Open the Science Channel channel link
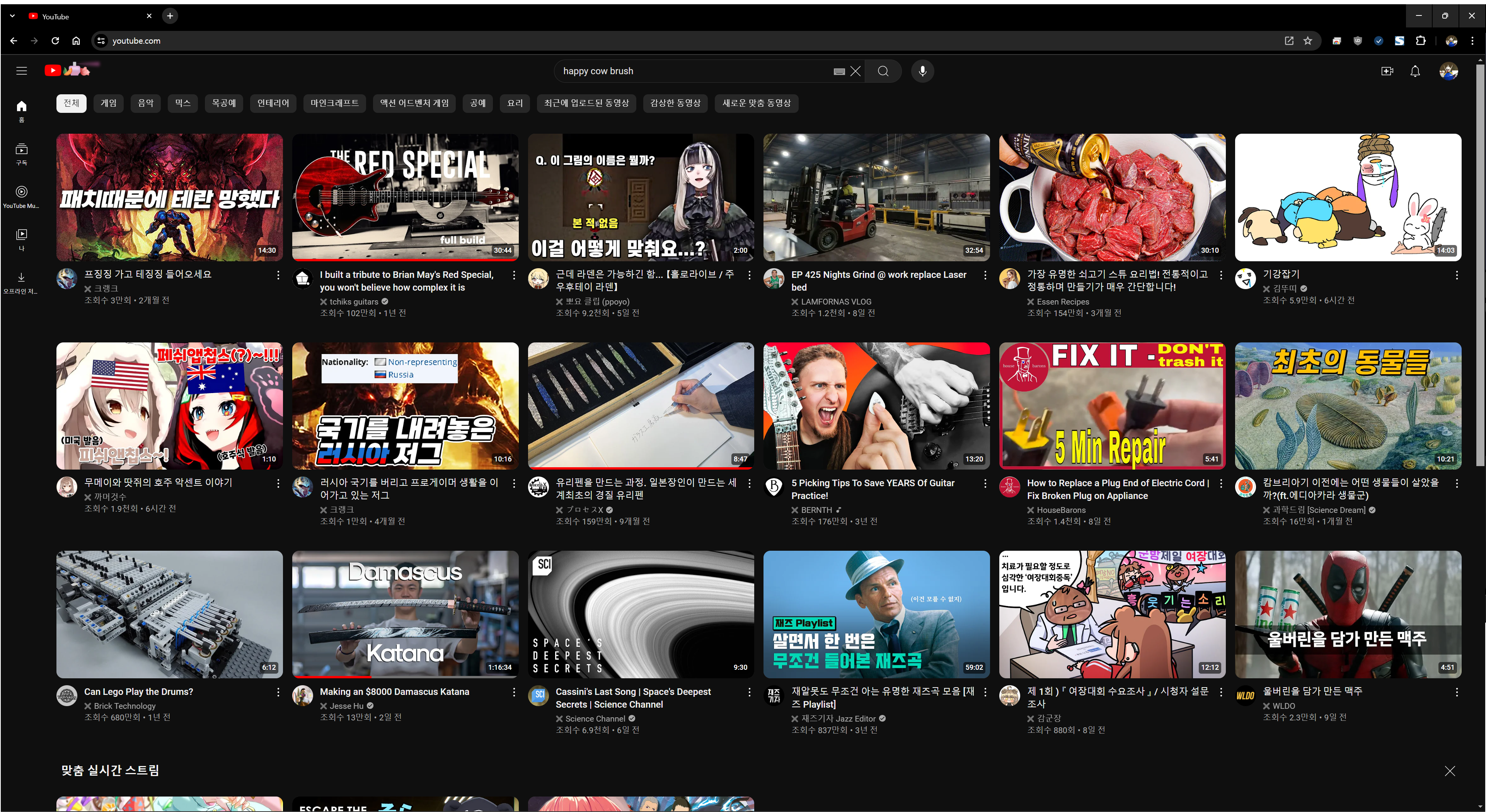The width and height of the screenshot is (1486, 812). click(x=595, y=718)
